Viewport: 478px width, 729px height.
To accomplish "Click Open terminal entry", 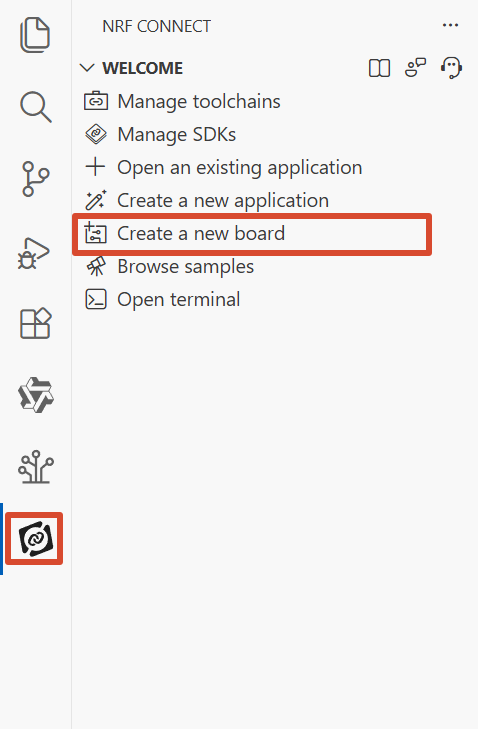I will click(x=179, y=299).
